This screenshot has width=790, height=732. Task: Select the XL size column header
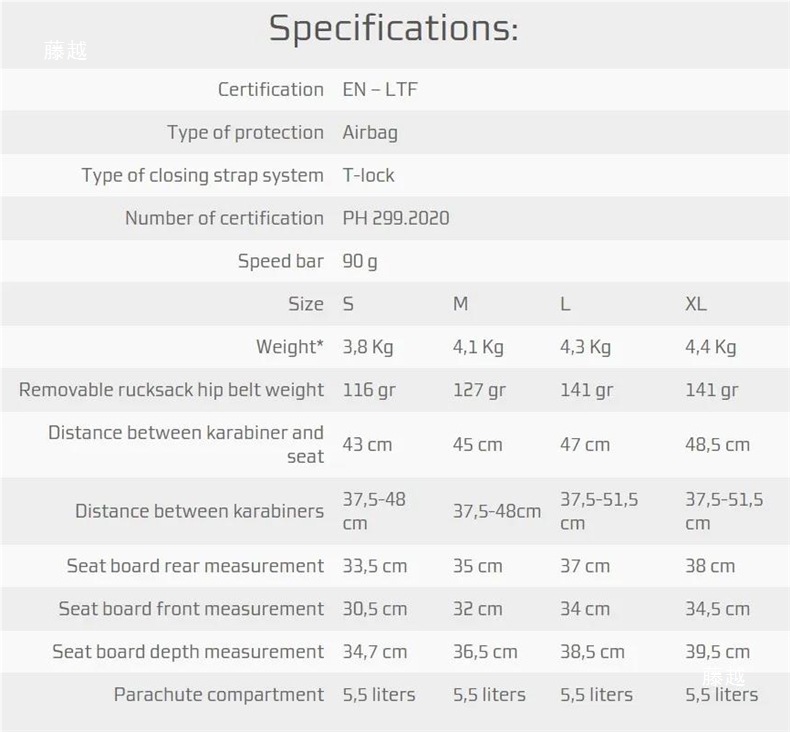696,304
